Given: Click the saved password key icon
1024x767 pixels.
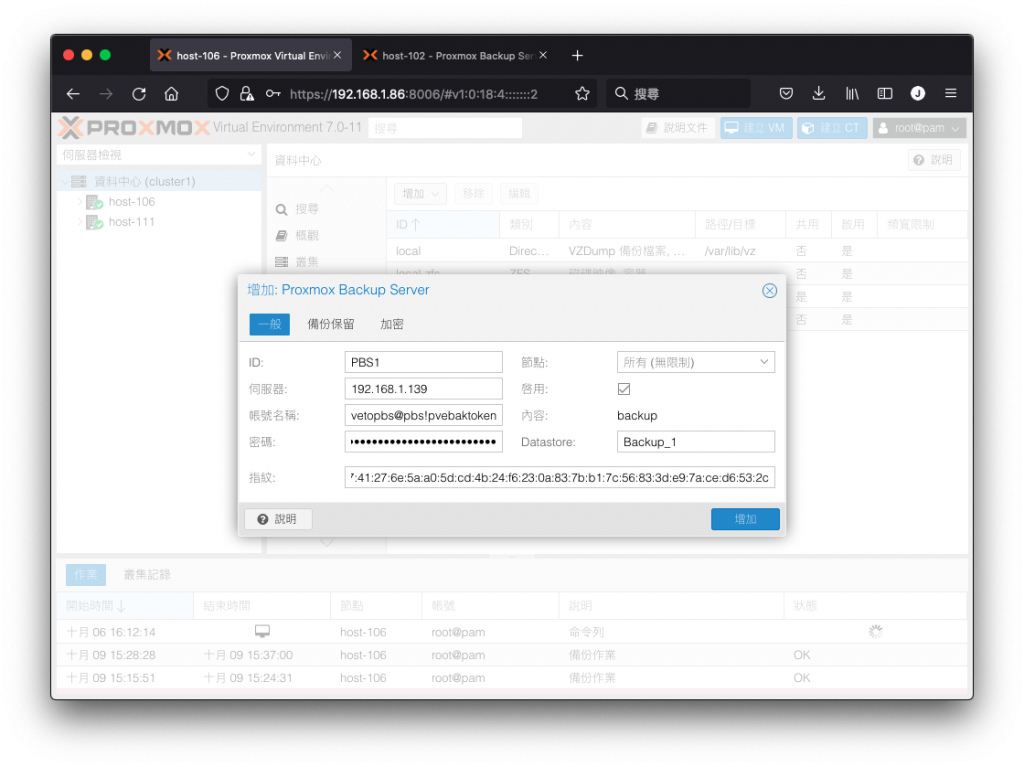Looking at the screenshot, I should click(x=272, y=94).
